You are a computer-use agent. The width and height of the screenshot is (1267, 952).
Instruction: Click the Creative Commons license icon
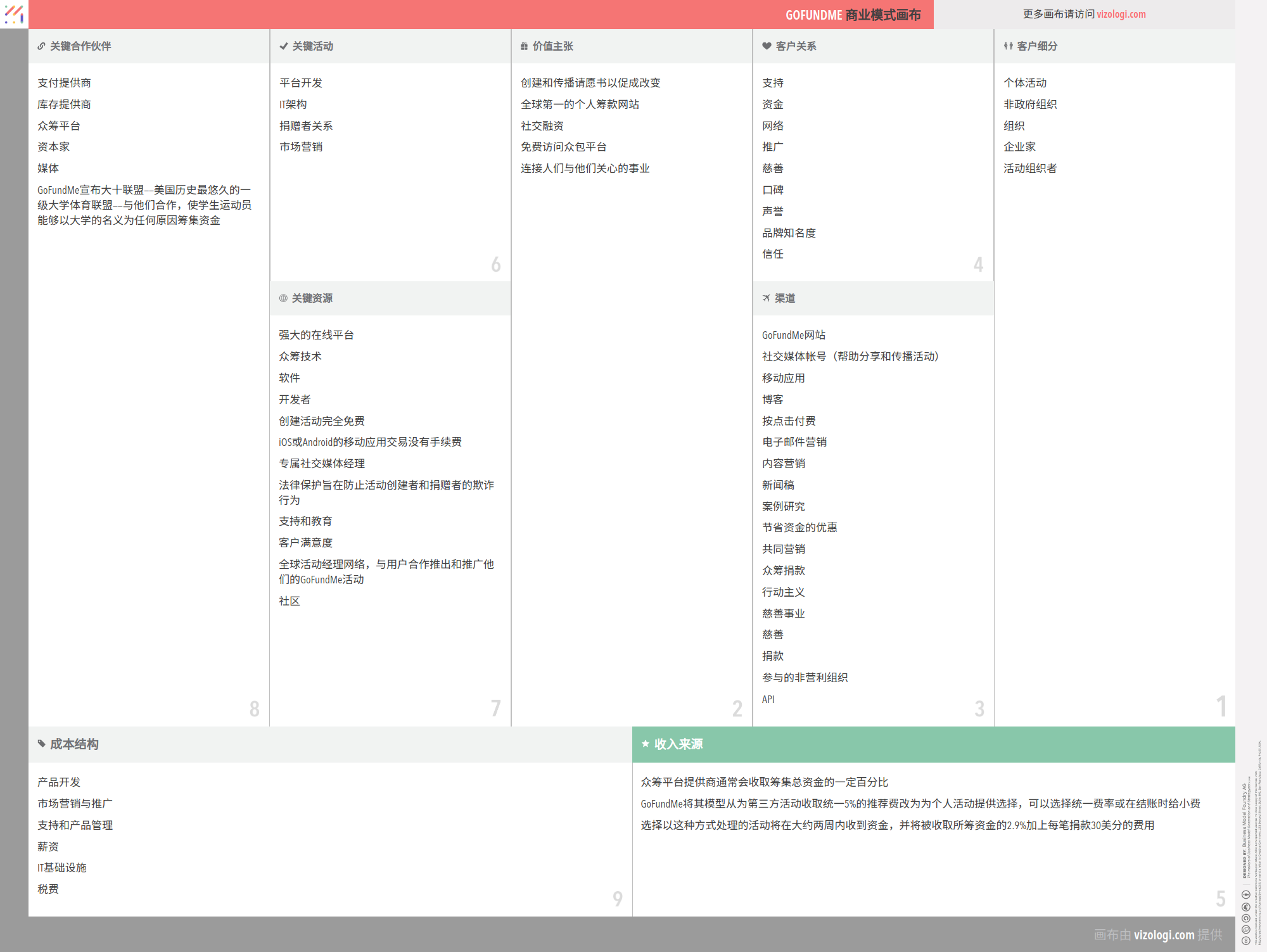click(x=1245, y=941)
